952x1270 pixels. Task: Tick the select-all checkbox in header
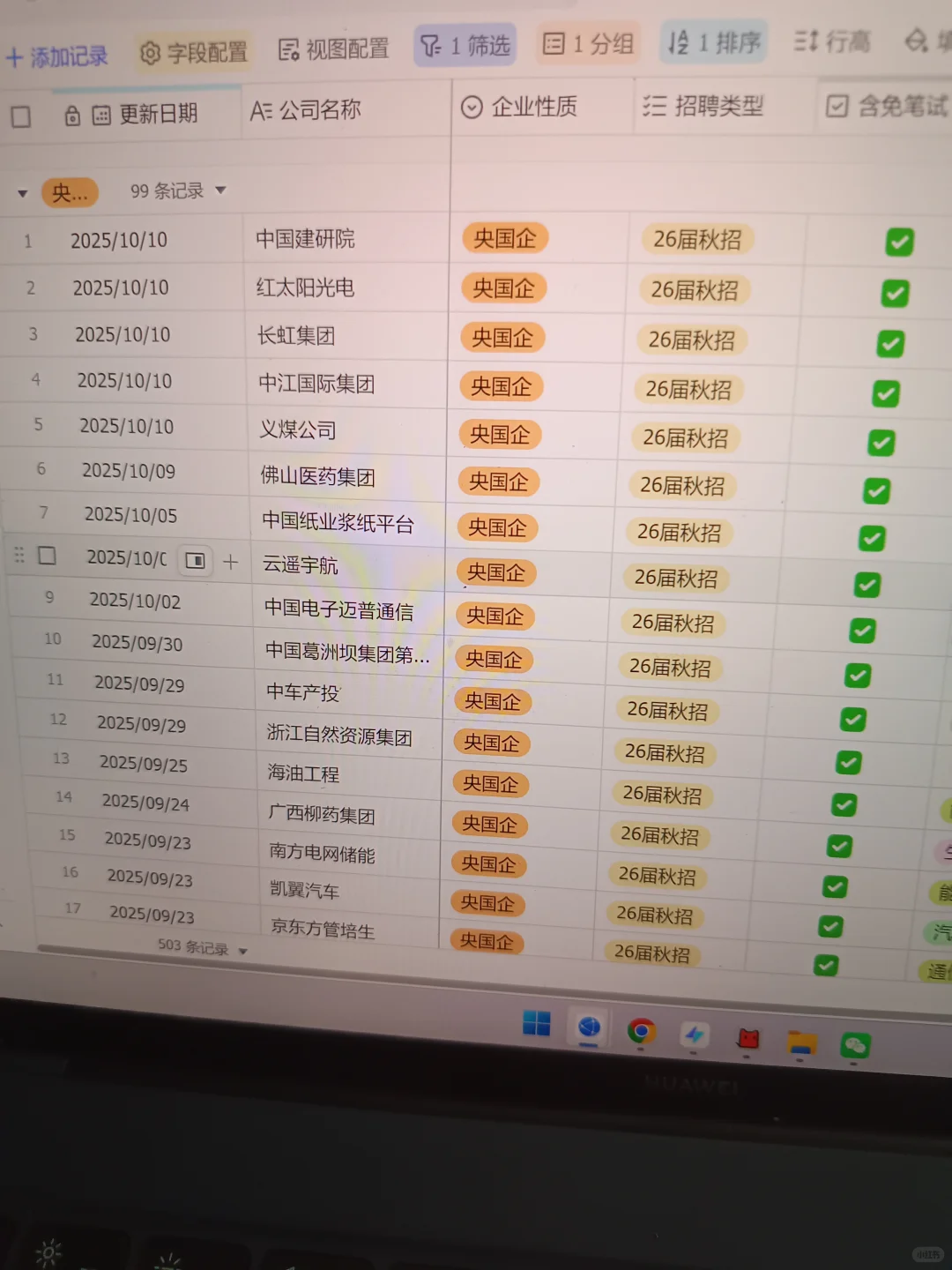click(20, 116)
